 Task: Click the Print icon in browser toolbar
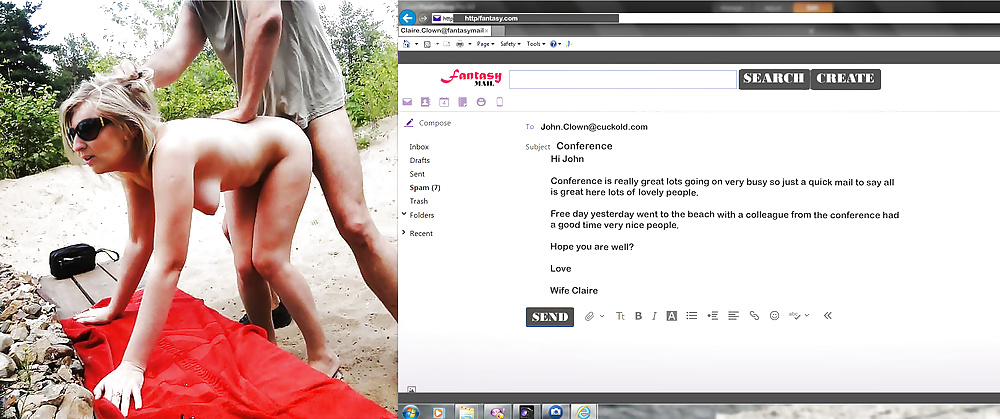coord(460,44)
